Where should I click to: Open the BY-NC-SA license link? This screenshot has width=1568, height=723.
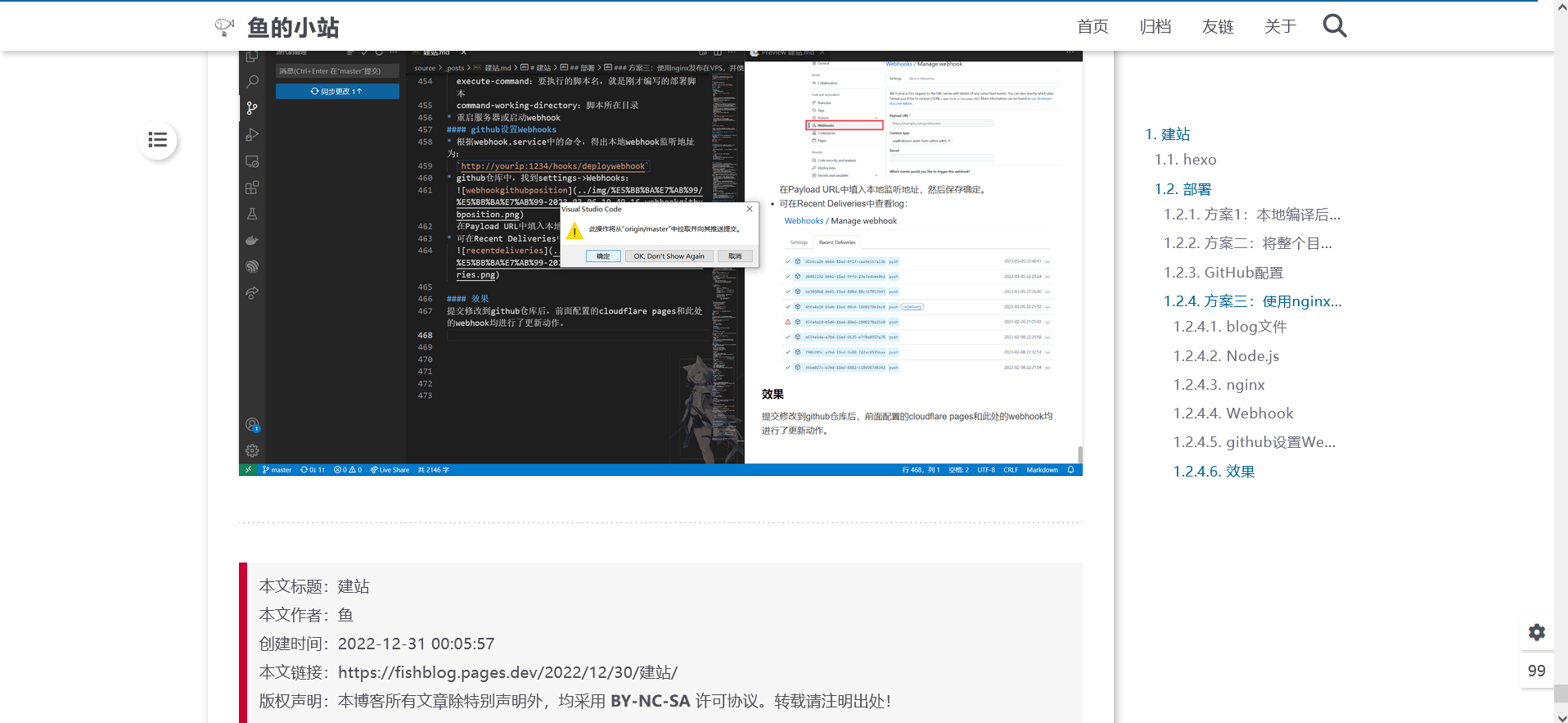650,701
